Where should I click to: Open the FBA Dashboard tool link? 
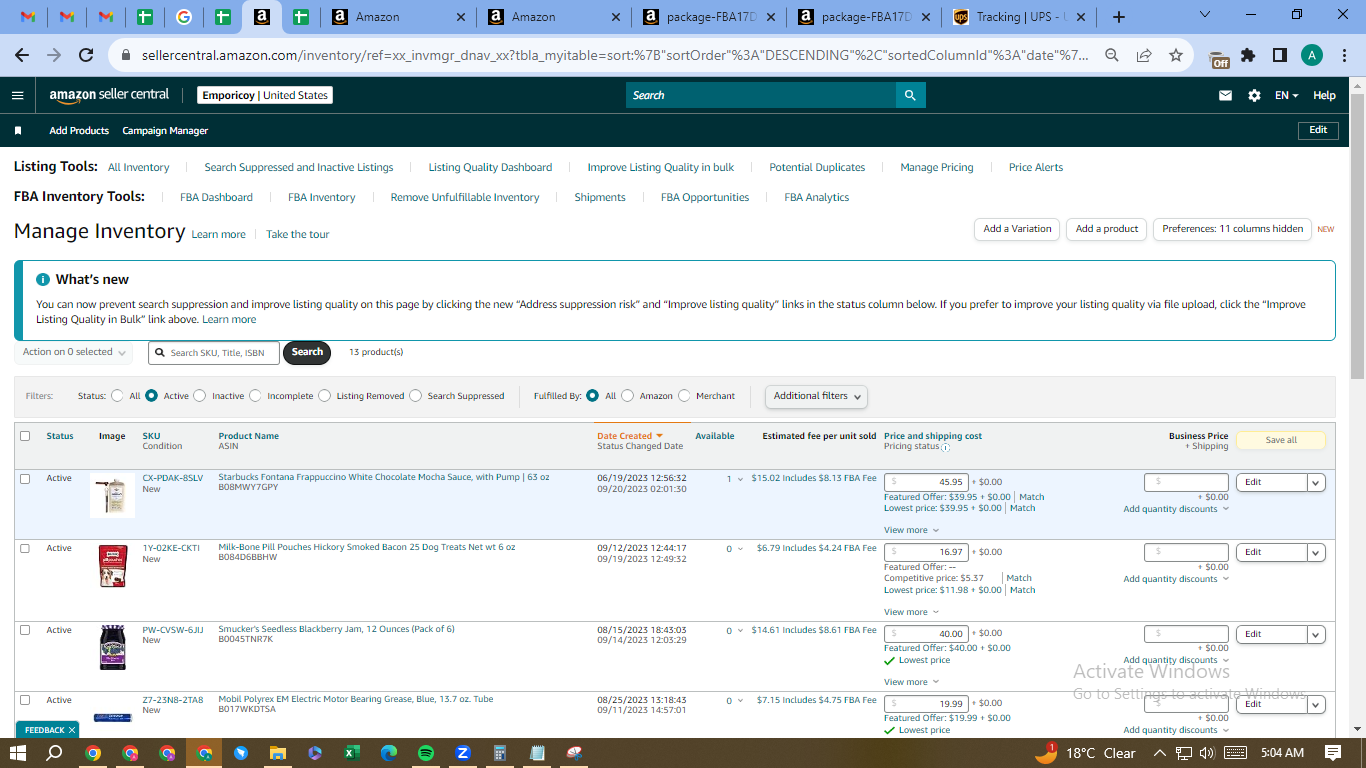coord(216,197)
